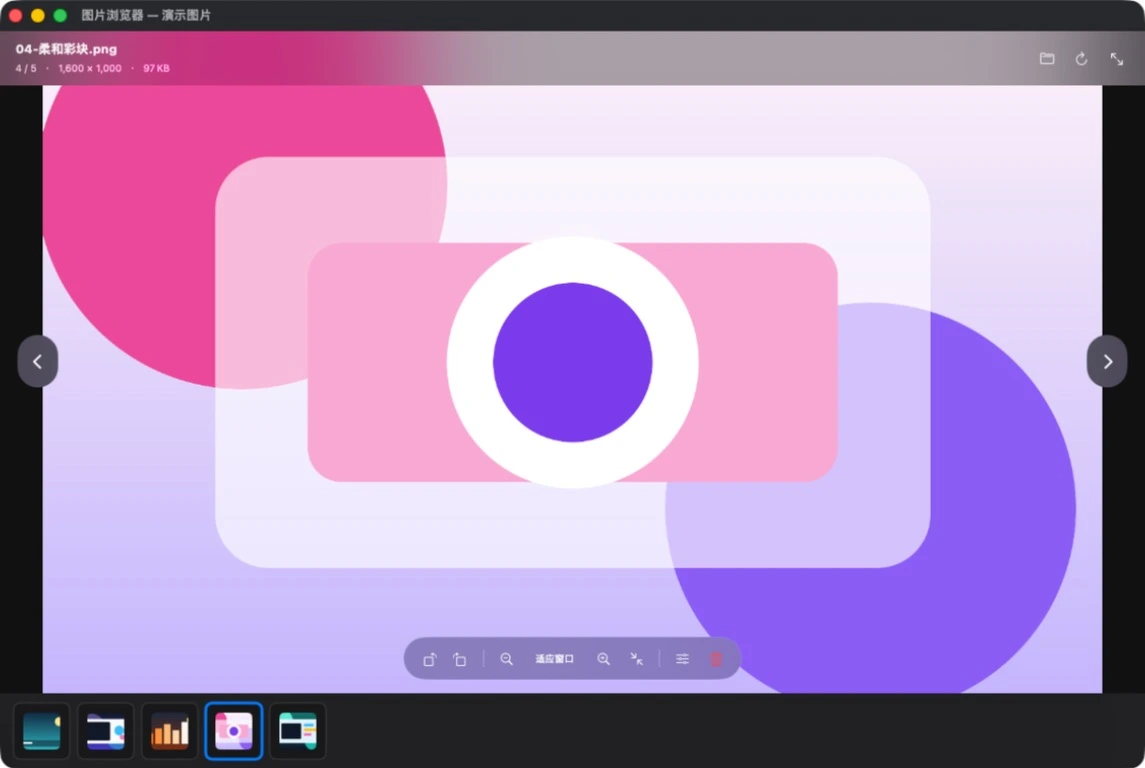
Task: Click the 适应窗口 fit-to-window button
Action: point(555,659)
